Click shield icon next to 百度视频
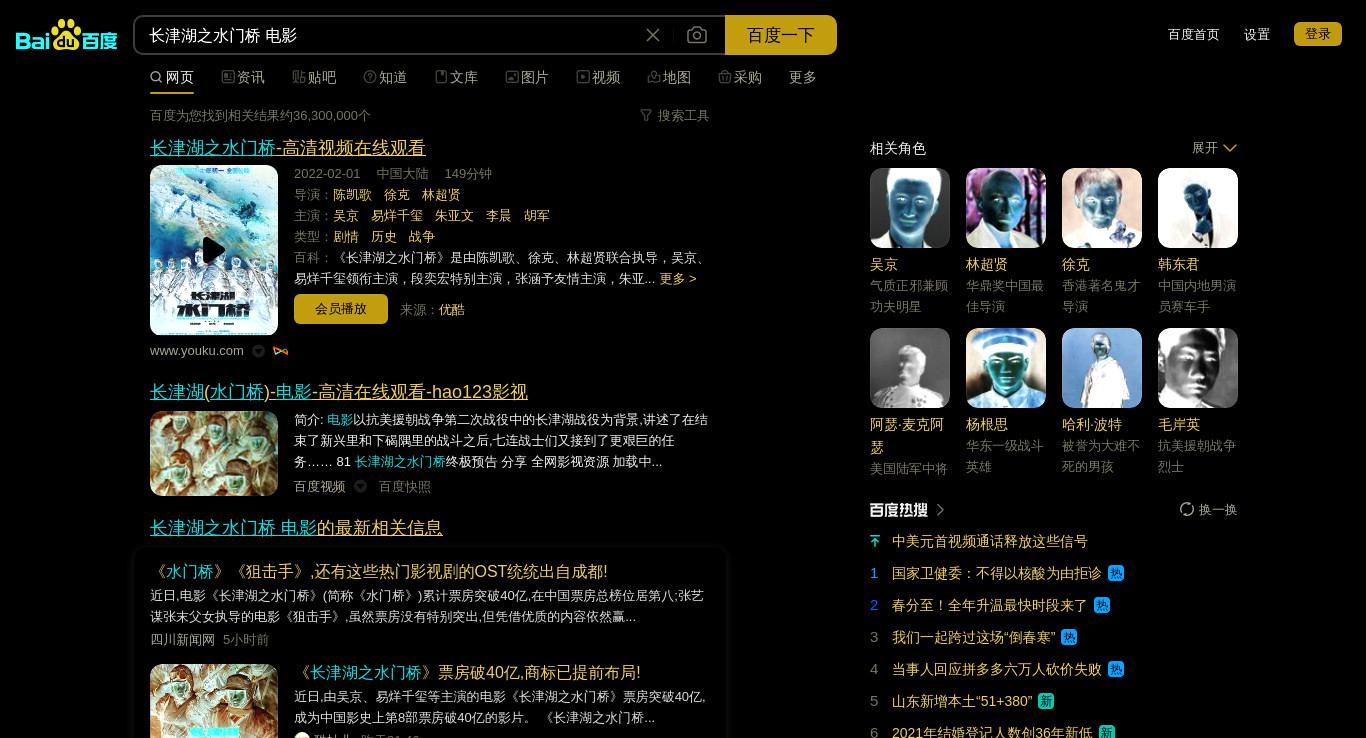Screen dimensions: 1366x738 (361, 487)
